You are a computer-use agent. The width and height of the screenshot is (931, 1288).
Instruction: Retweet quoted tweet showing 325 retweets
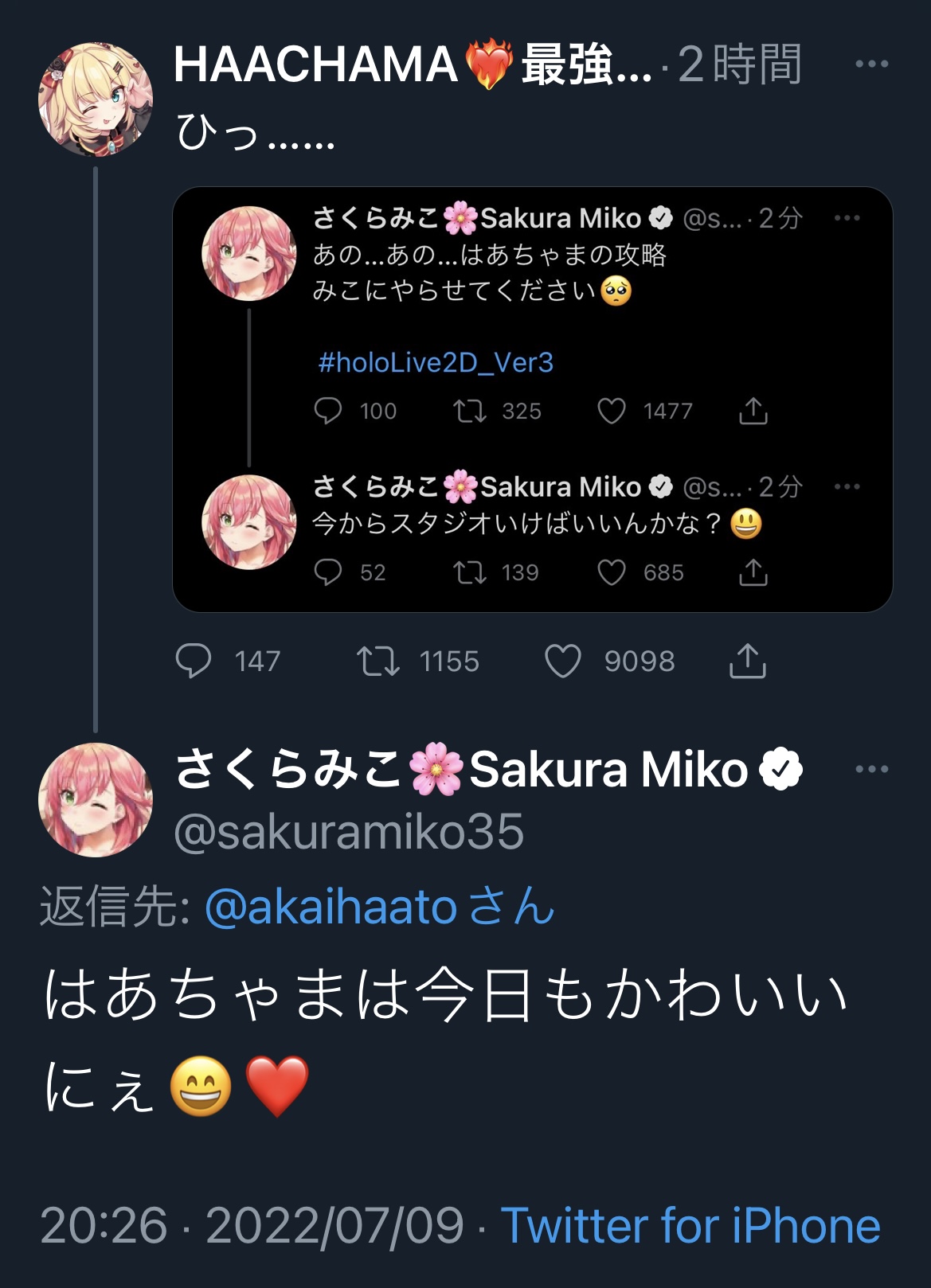470,411
